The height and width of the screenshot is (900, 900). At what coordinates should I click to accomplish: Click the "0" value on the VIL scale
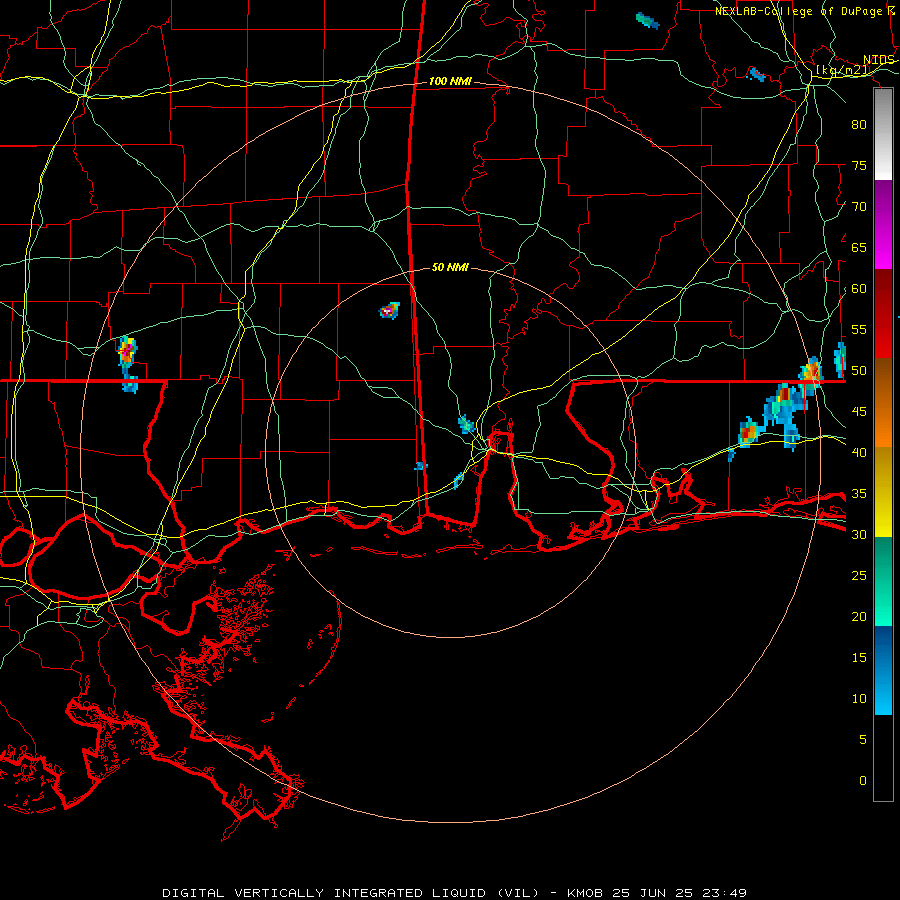(863, 781)
